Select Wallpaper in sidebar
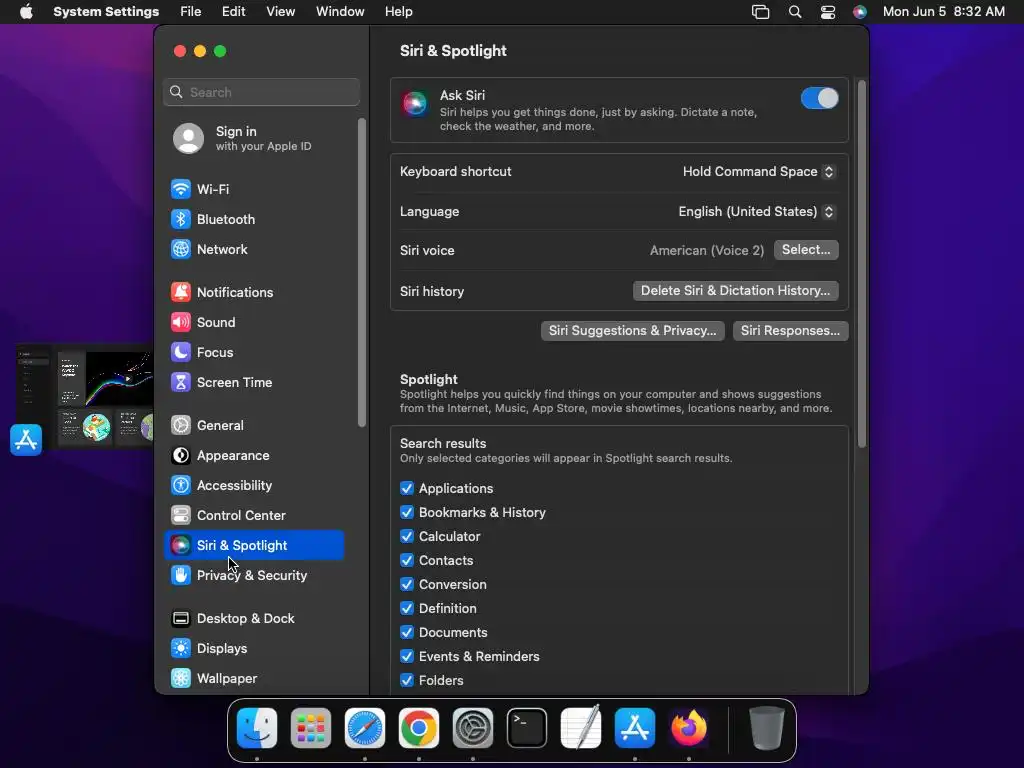The image size is (1024, 768). (254, 679)
